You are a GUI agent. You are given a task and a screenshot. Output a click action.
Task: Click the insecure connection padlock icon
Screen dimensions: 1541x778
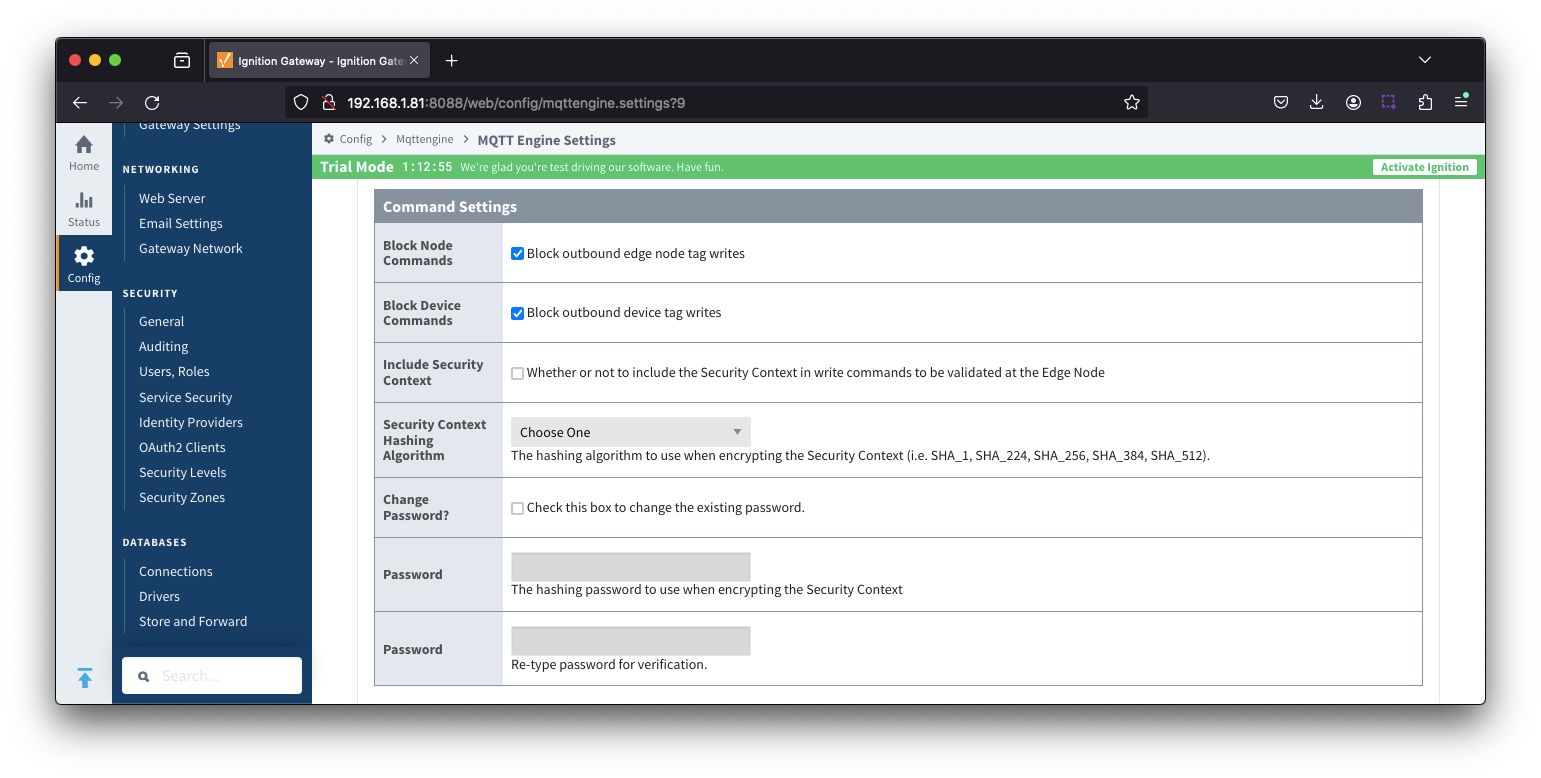coord(327,102)
